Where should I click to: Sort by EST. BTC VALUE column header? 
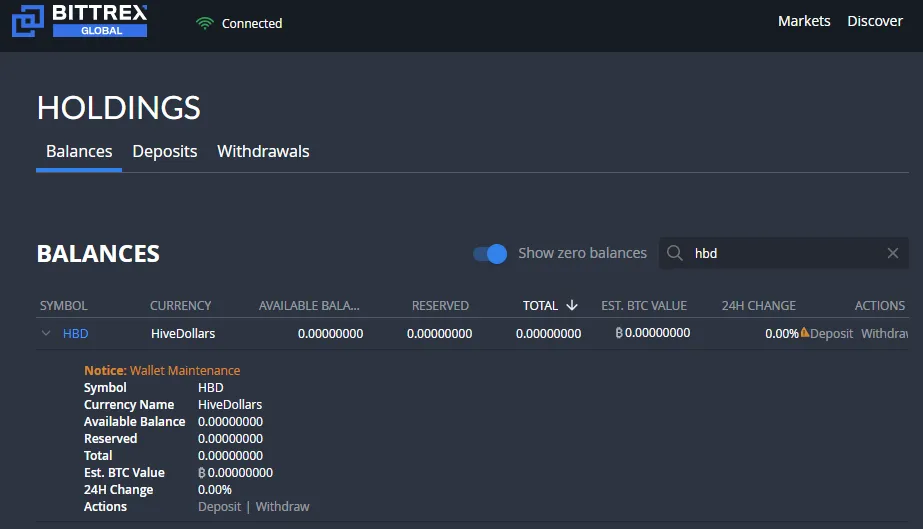tap(644, 305)
